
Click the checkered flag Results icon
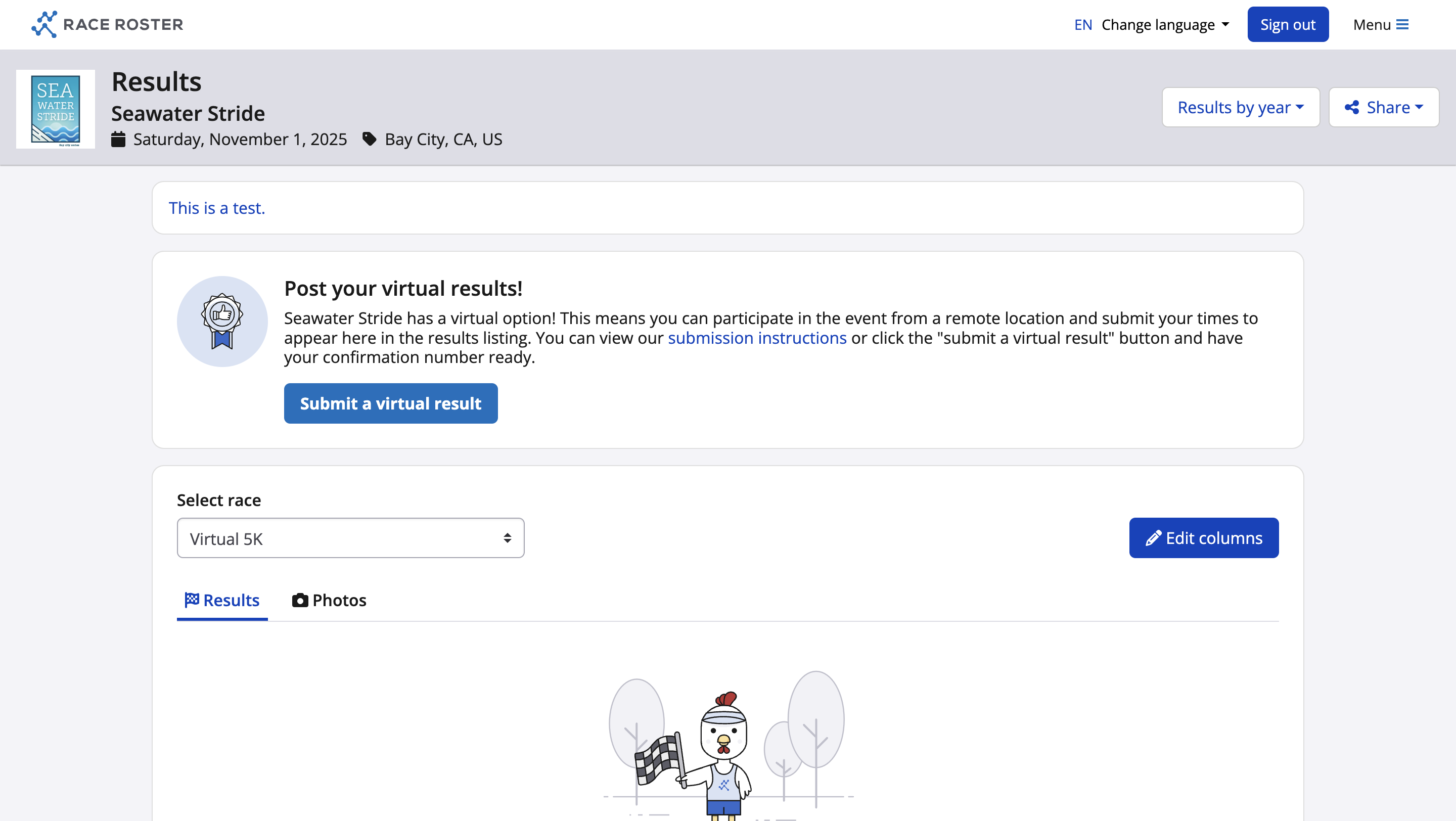point(192,600)
